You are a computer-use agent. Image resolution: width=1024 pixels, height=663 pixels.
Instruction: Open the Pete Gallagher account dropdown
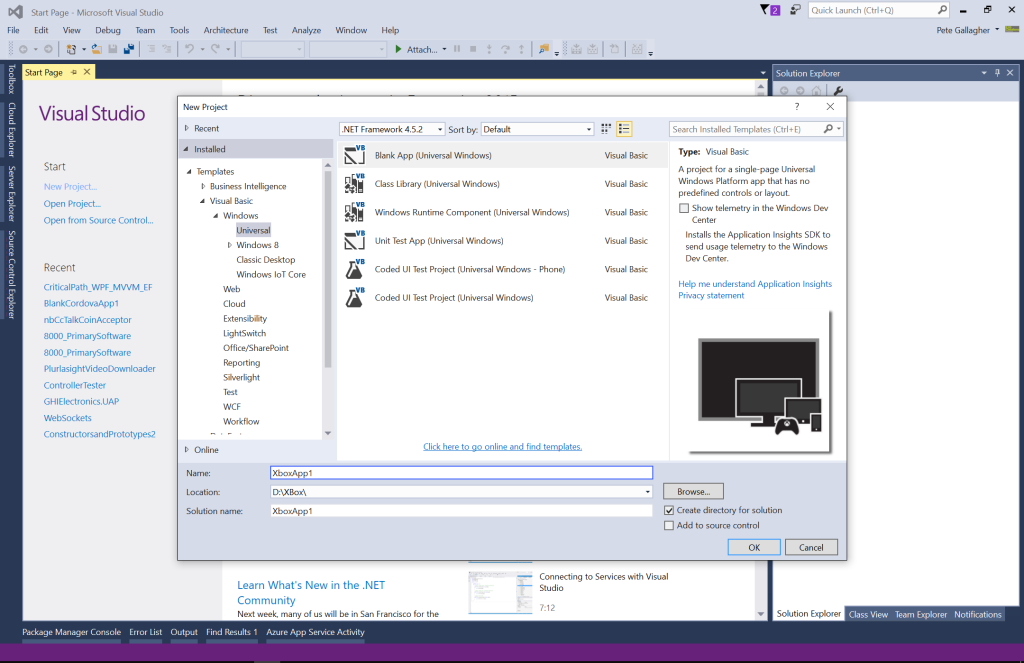[x=997, y=30]
